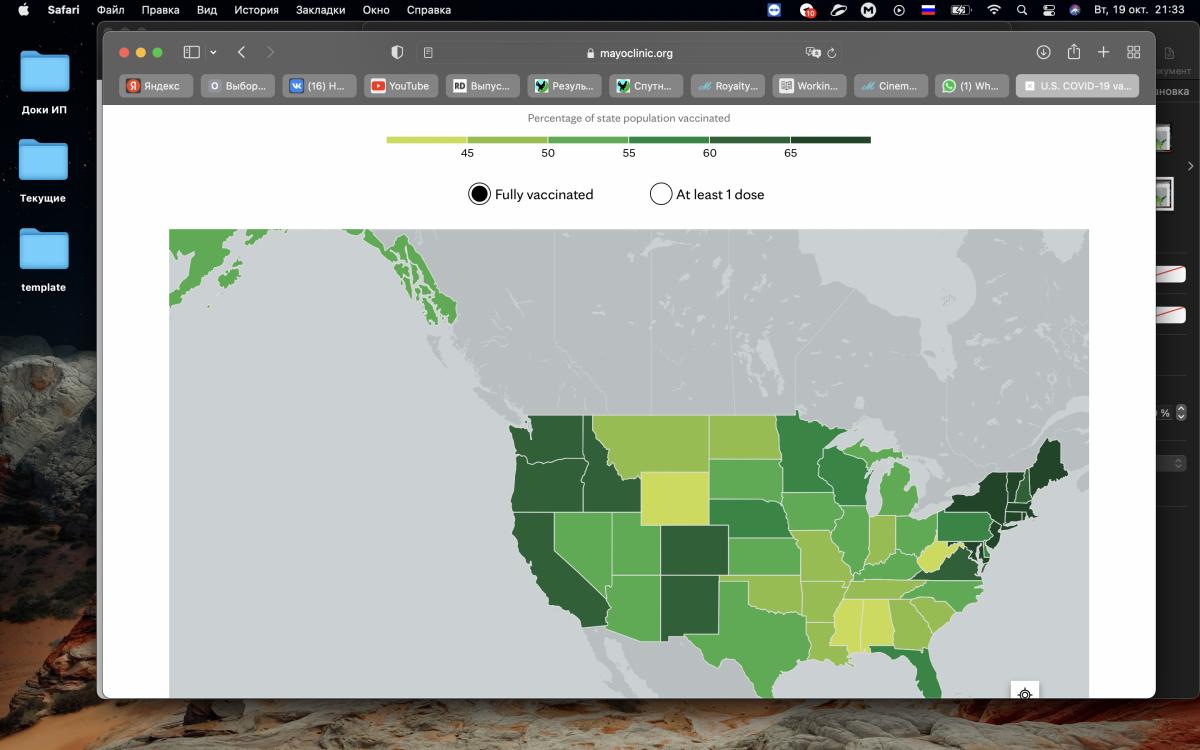Image resolution: width=1200 pixels, height=750 pixels.
Task: Toggle the Safari sidebar button
Action: (x=192, y=52)
